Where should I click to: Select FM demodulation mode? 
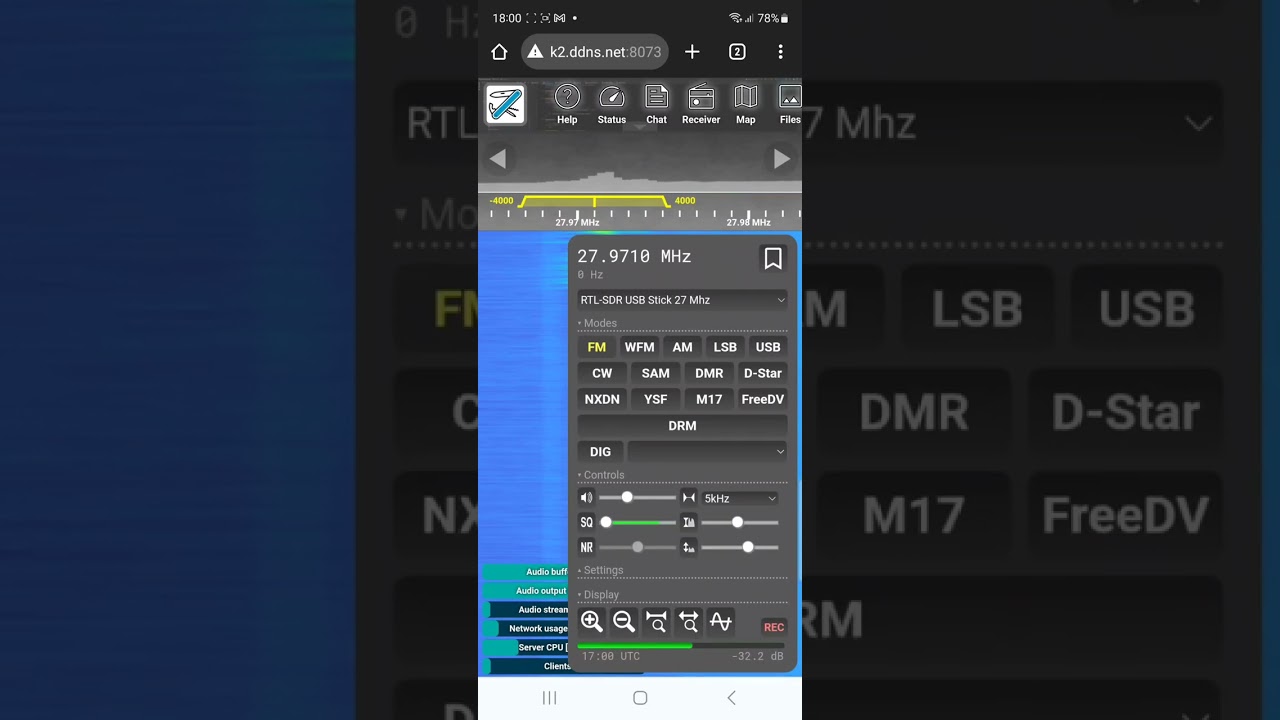(x=597, y=347)
